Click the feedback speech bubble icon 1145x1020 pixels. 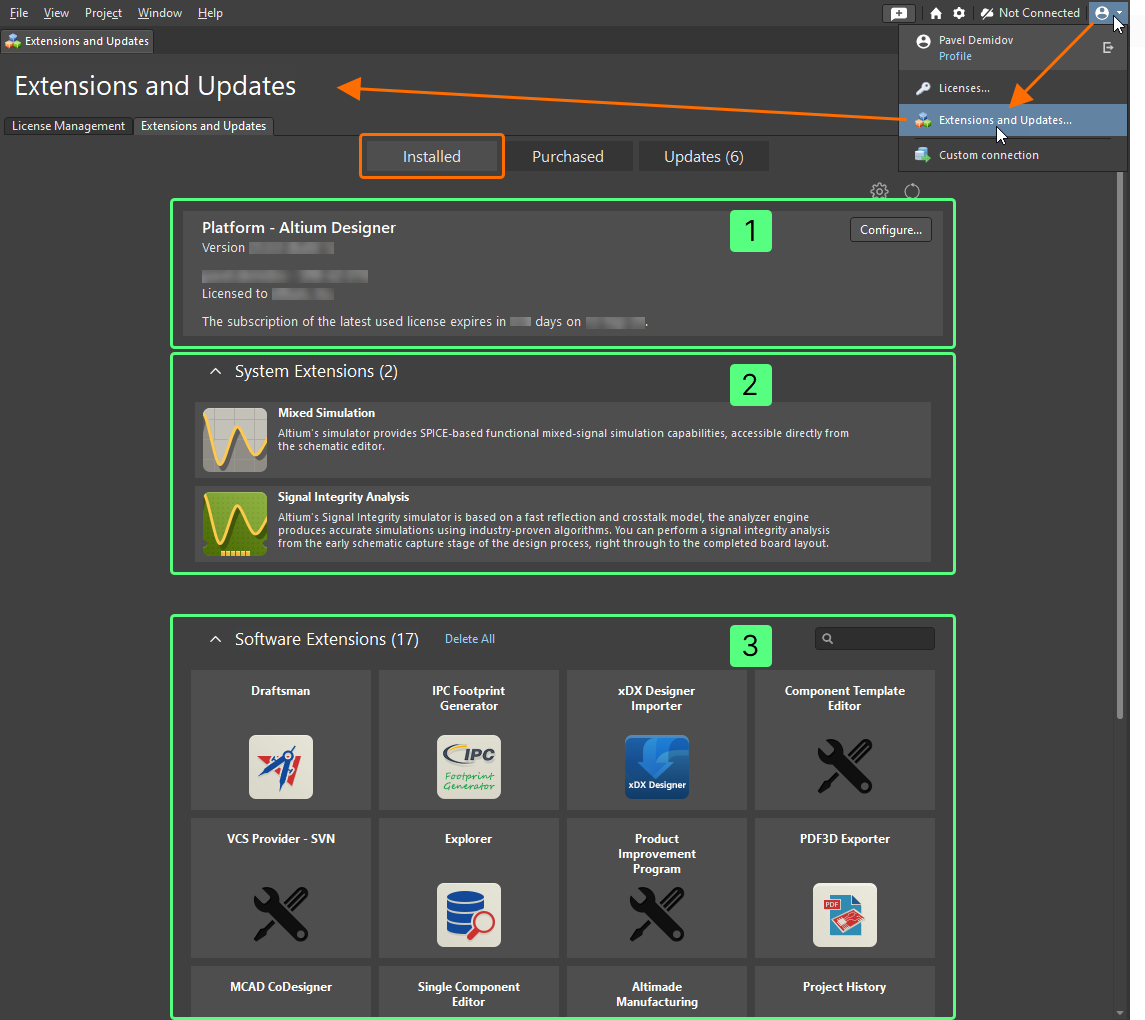(899, 13)
